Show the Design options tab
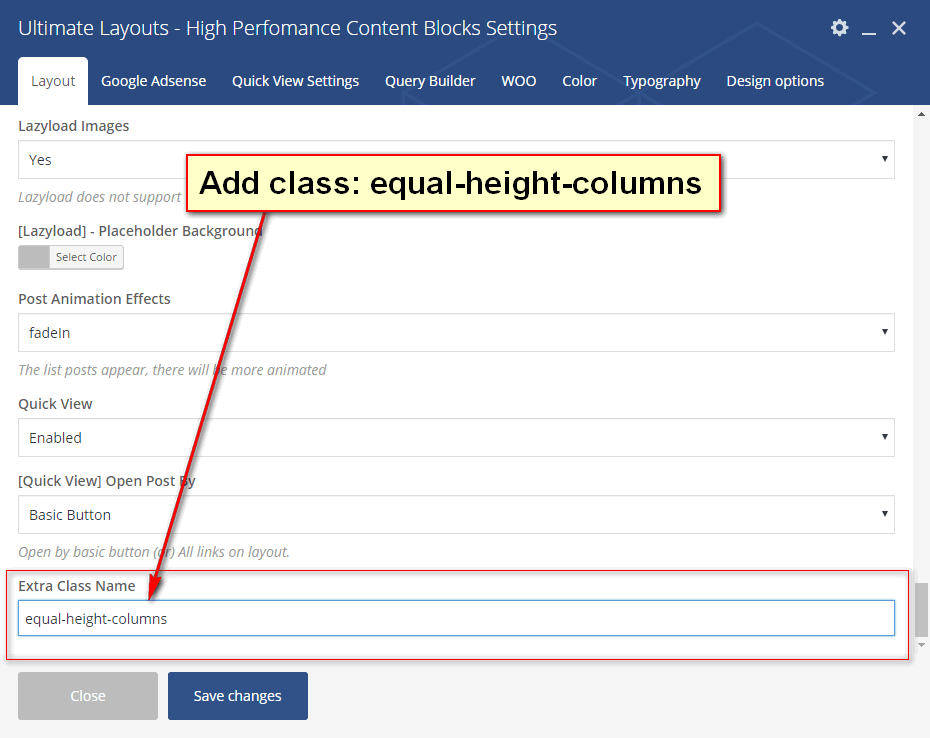 coord(775,81)
